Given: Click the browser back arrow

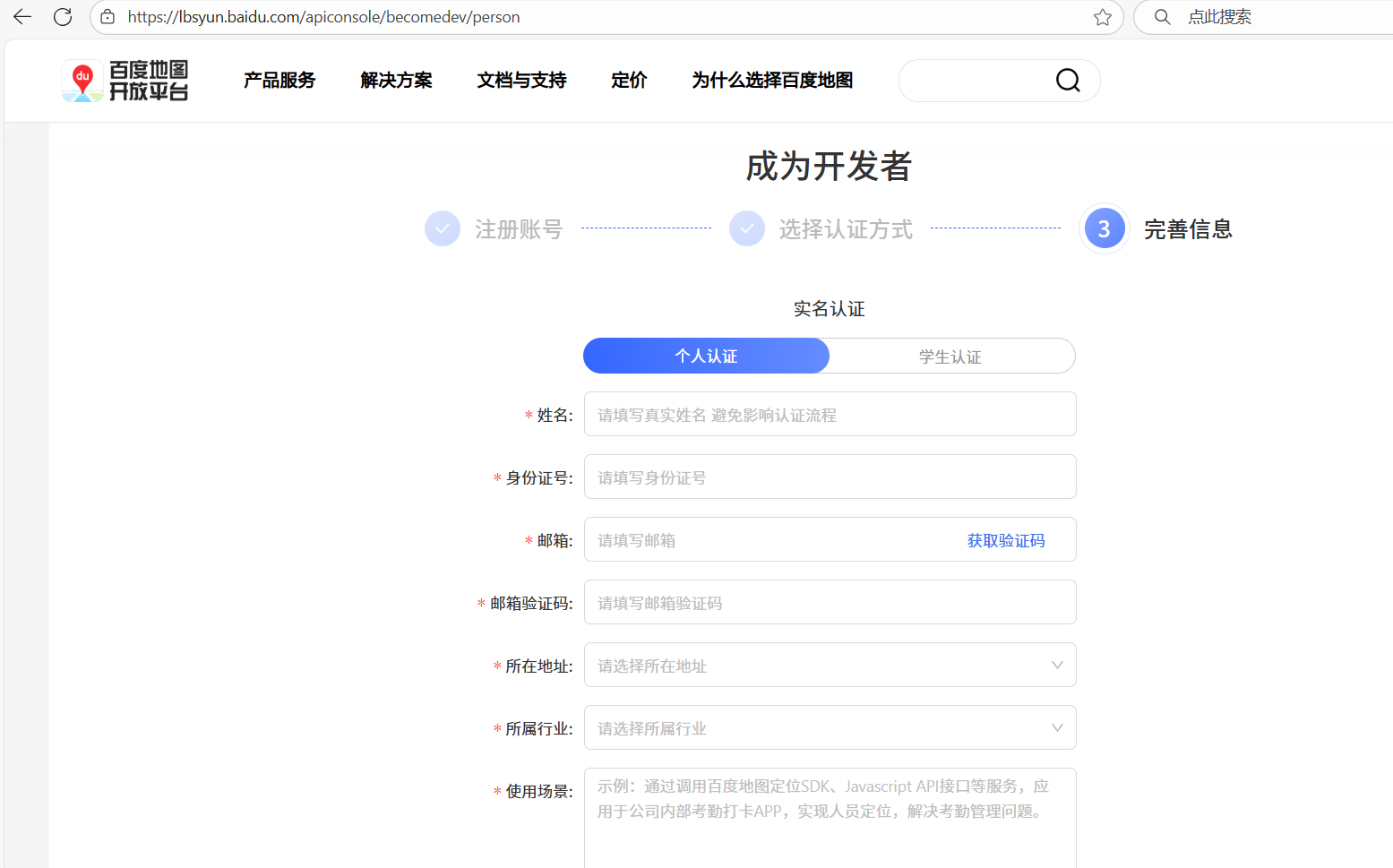Looking at the screenshot, I should (x=22, y=17).
